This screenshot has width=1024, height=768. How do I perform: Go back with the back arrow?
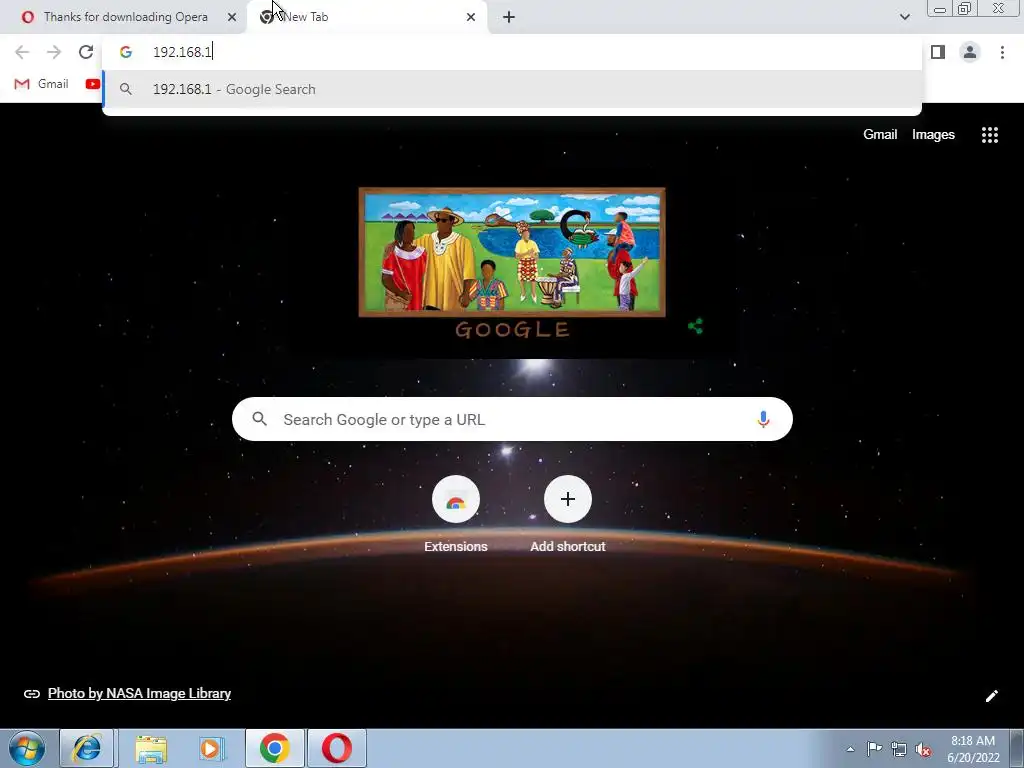click(x=22, y=52)
